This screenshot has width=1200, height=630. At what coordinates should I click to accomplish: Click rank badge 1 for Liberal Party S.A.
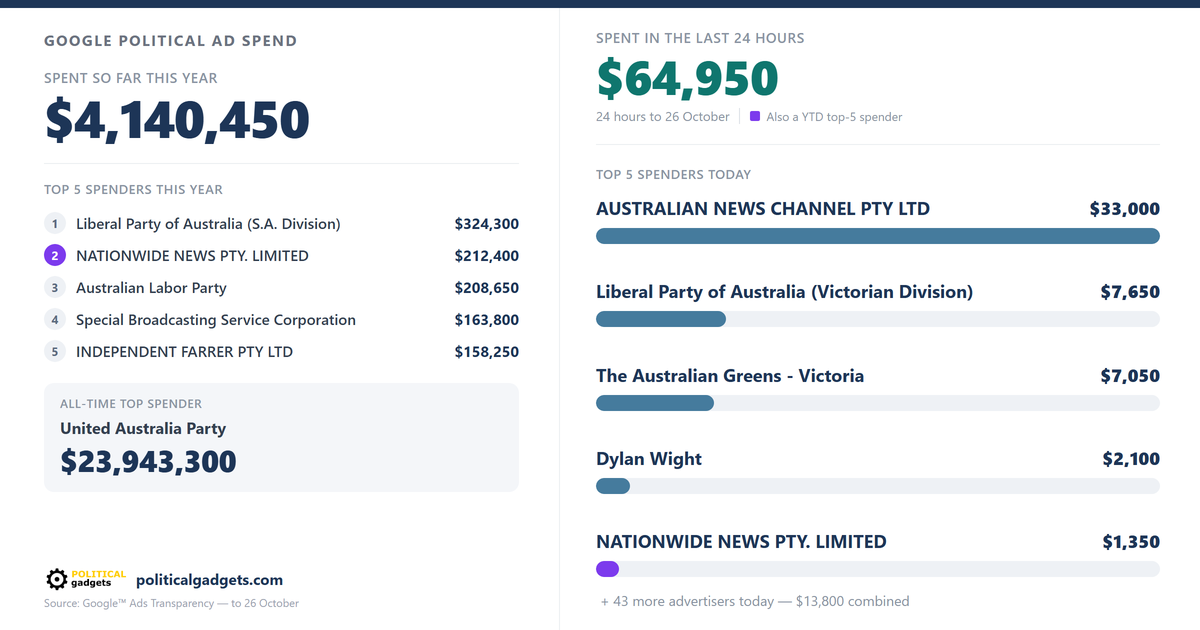pos(55,224)
